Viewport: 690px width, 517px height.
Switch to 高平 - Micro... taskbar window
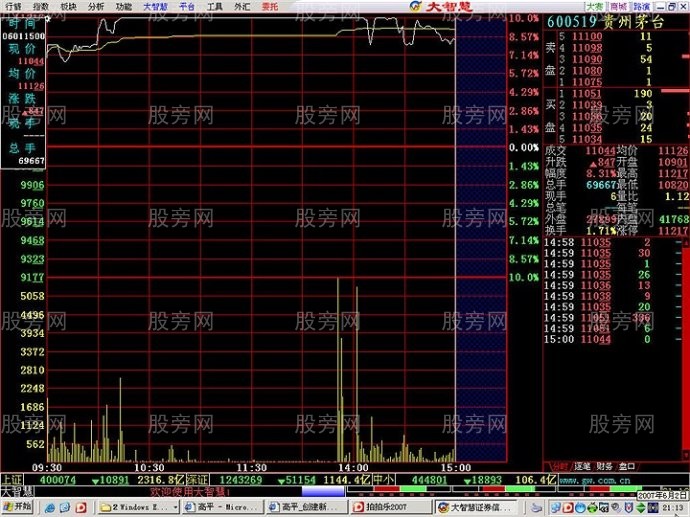point(223,507)
